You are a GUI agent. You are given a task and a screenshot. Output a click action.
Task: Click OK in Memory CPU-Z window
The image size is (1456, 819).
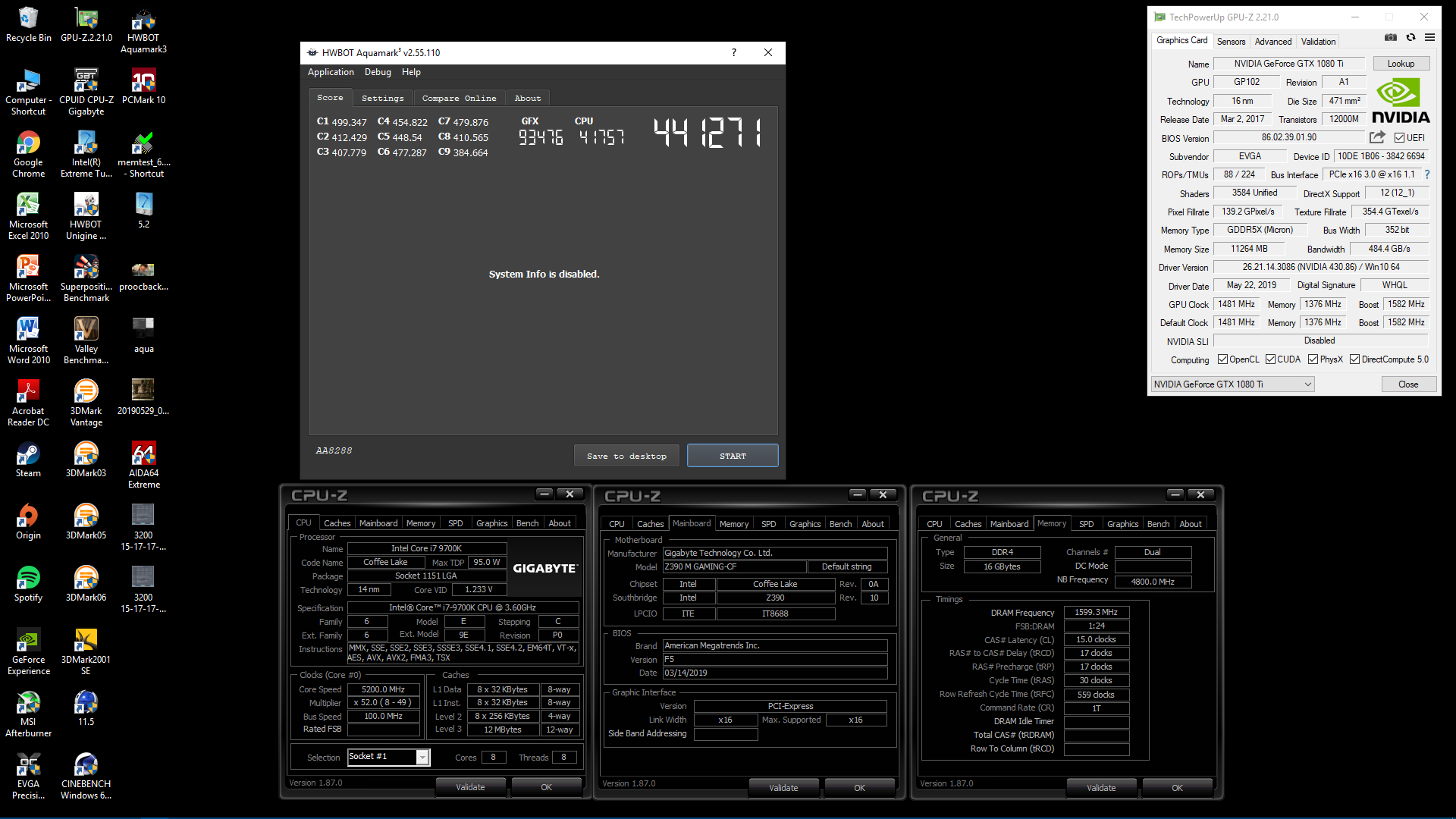tap(1177, 788)
